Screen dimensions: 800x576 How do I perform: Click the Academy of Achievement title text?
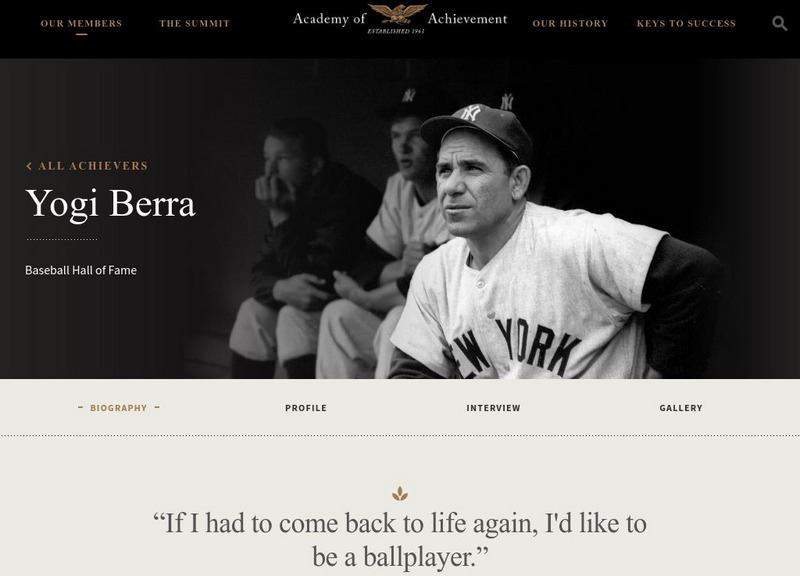(x=400, y=19)
